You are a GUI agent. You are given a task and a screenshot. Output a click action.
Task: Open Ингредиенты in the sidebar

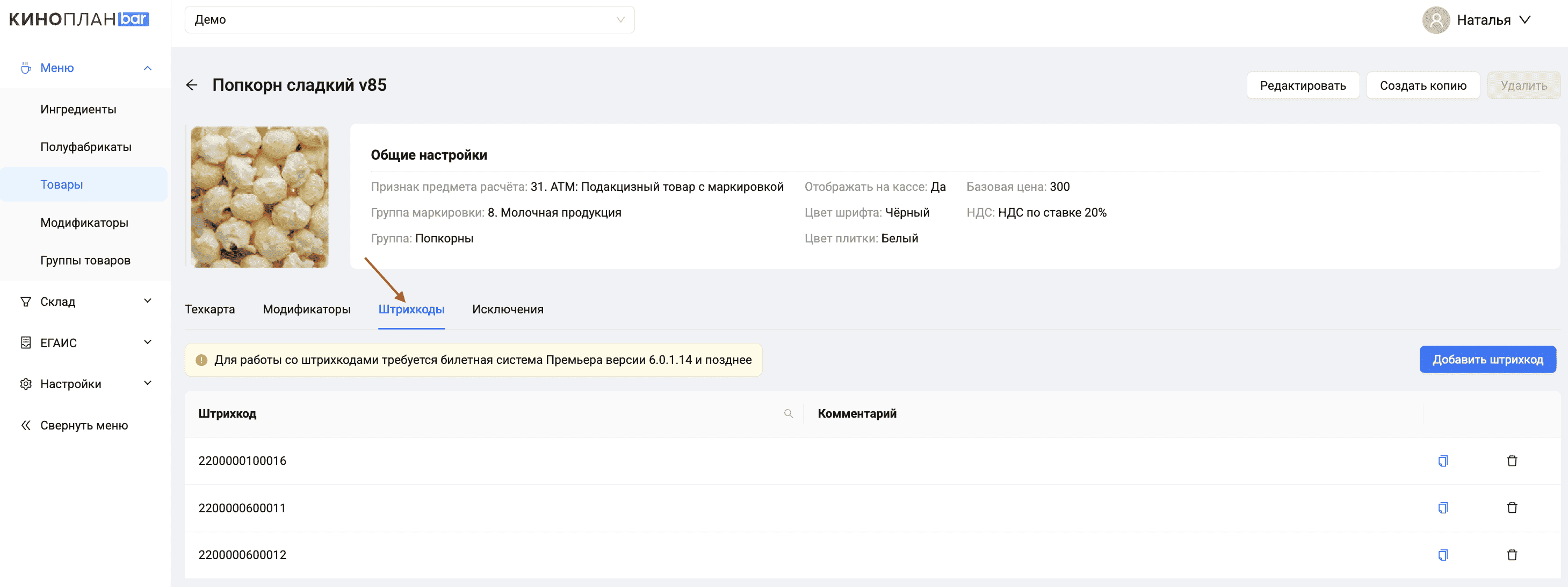coord(78,110)
